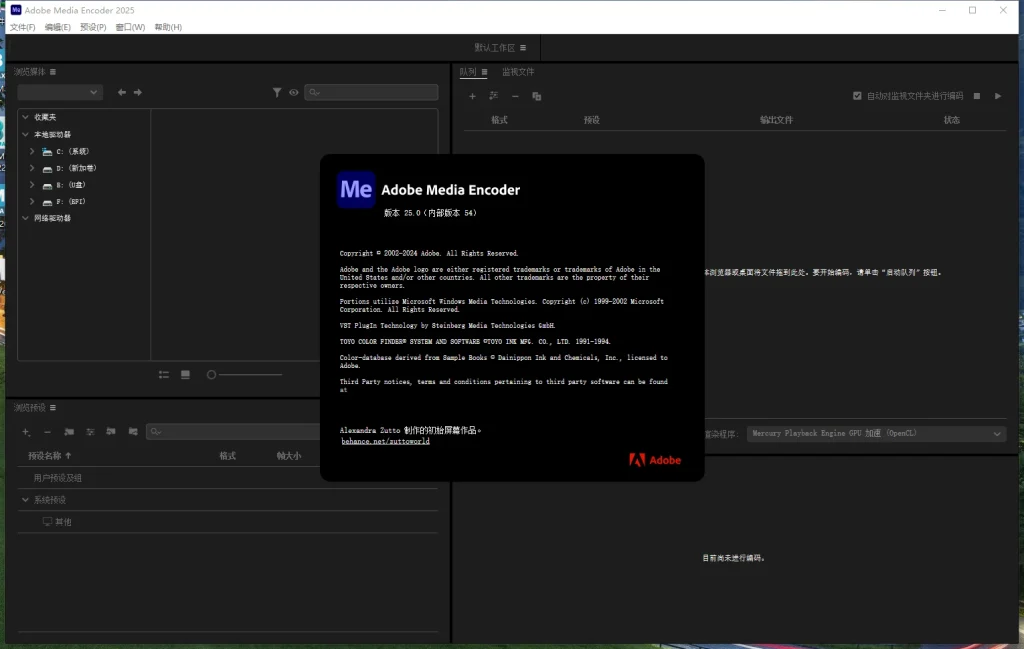Click the 帧大小 column header
The height and width of the screenshot is (649, 1024).
289,456
